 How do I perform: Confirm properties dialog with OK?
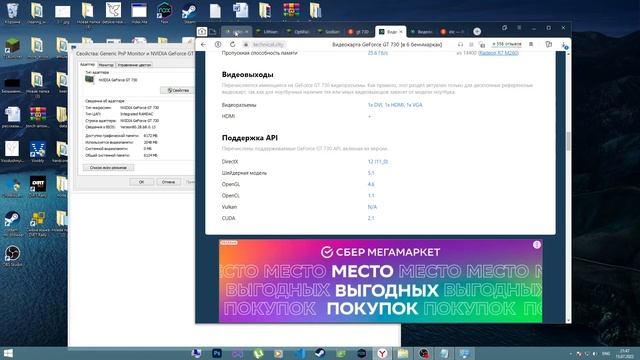(141, 182)
